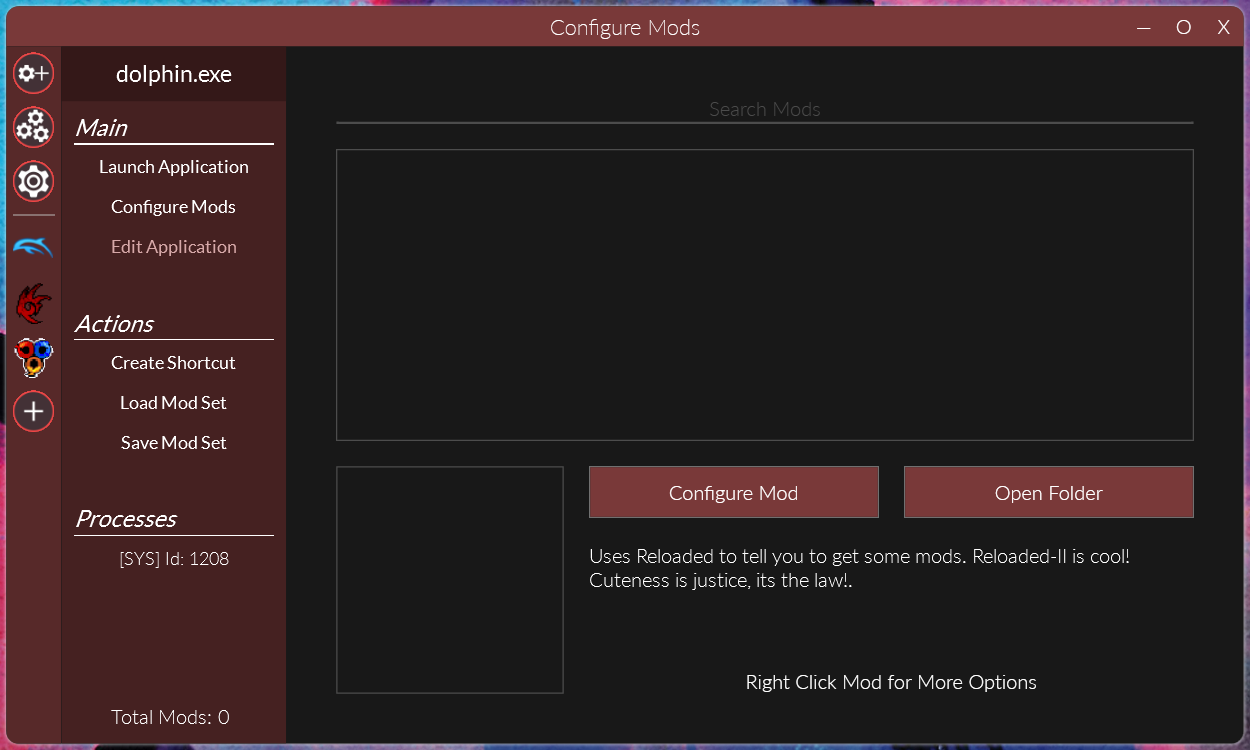This screenshot has width=1250, height=750.
Task: Focus the Search Mods field
Action: (765, 109)
